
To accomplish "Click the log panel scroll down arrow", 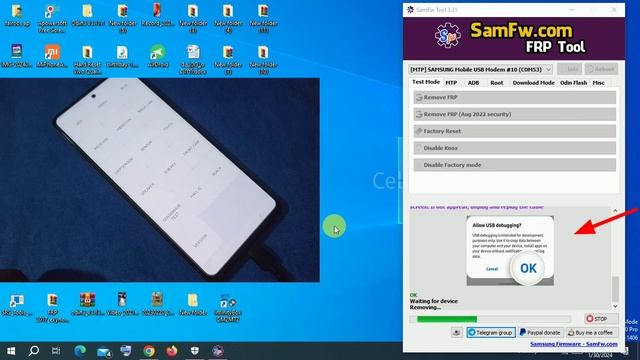I will pos(615,306).
